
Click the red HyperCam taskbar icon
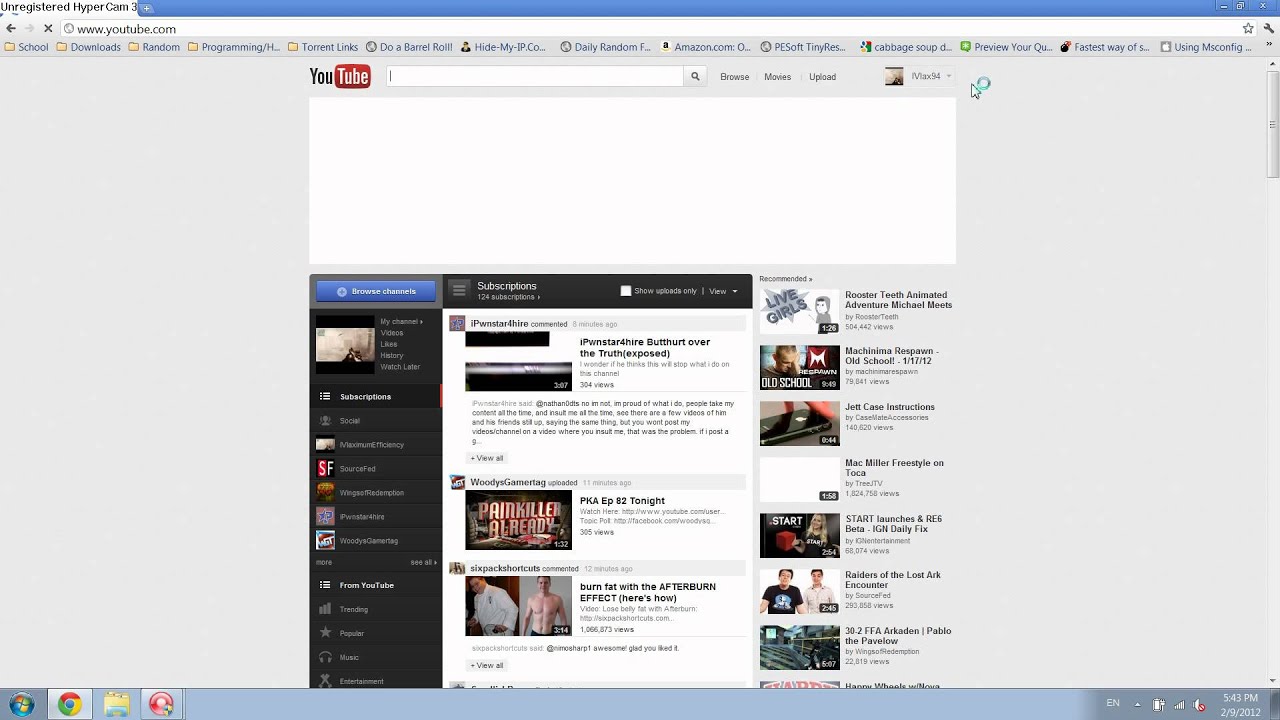161,705
